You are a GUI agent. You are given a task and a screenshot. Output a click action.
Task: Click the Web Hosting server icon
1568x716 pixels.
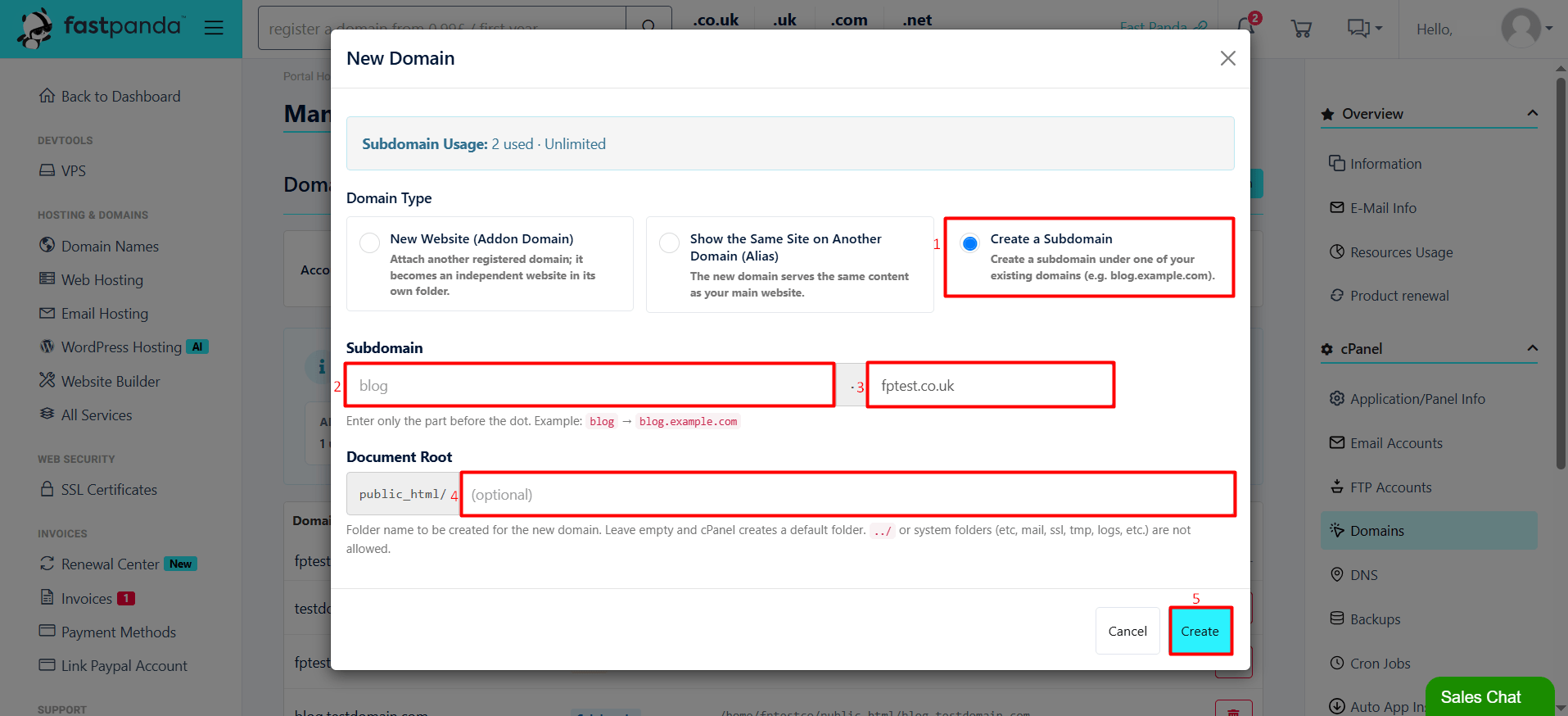point(47,279)
